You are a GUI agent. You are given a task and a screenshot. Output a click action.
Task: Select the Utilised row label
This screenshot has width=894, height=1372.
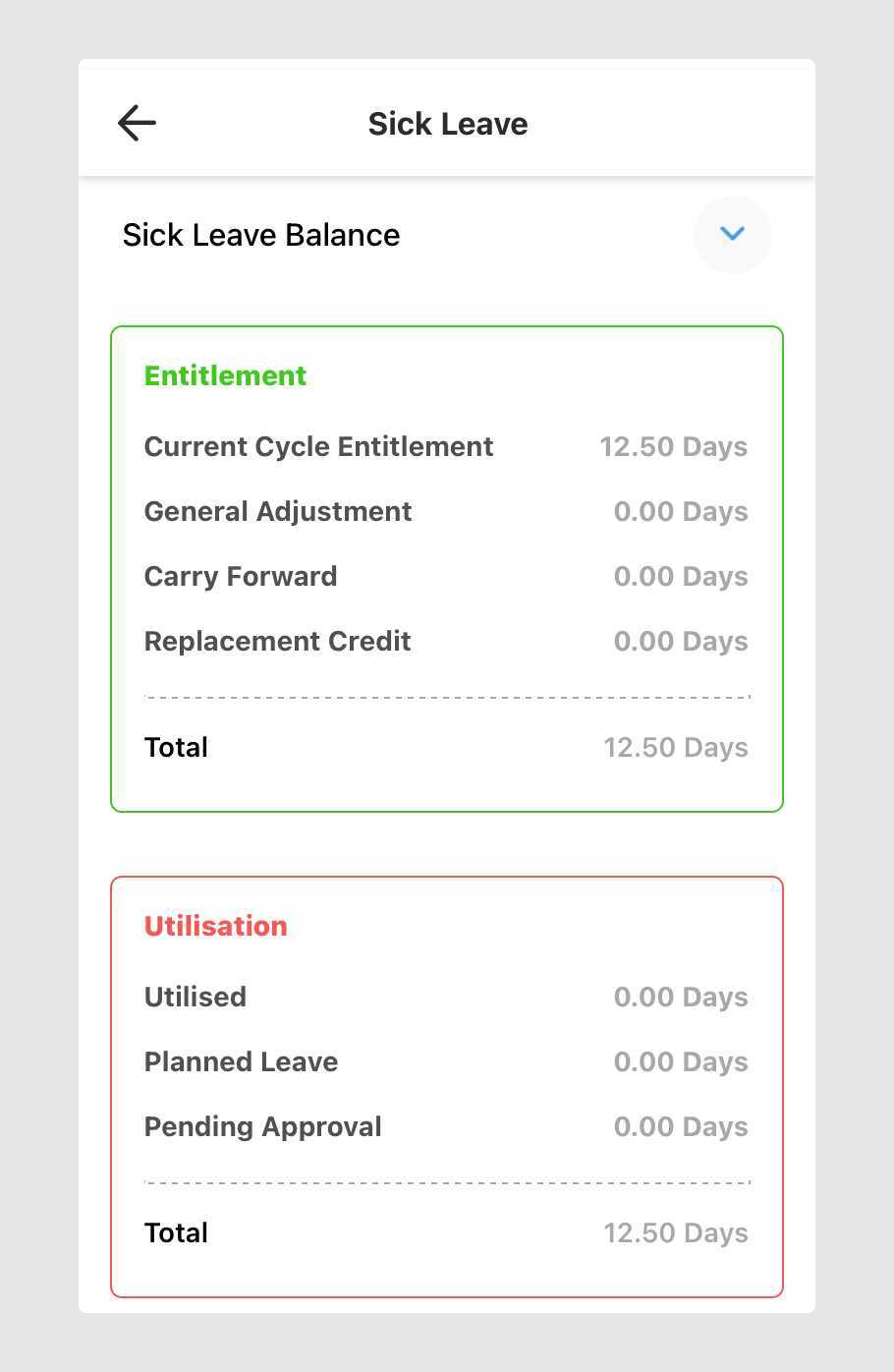(196, 997)
